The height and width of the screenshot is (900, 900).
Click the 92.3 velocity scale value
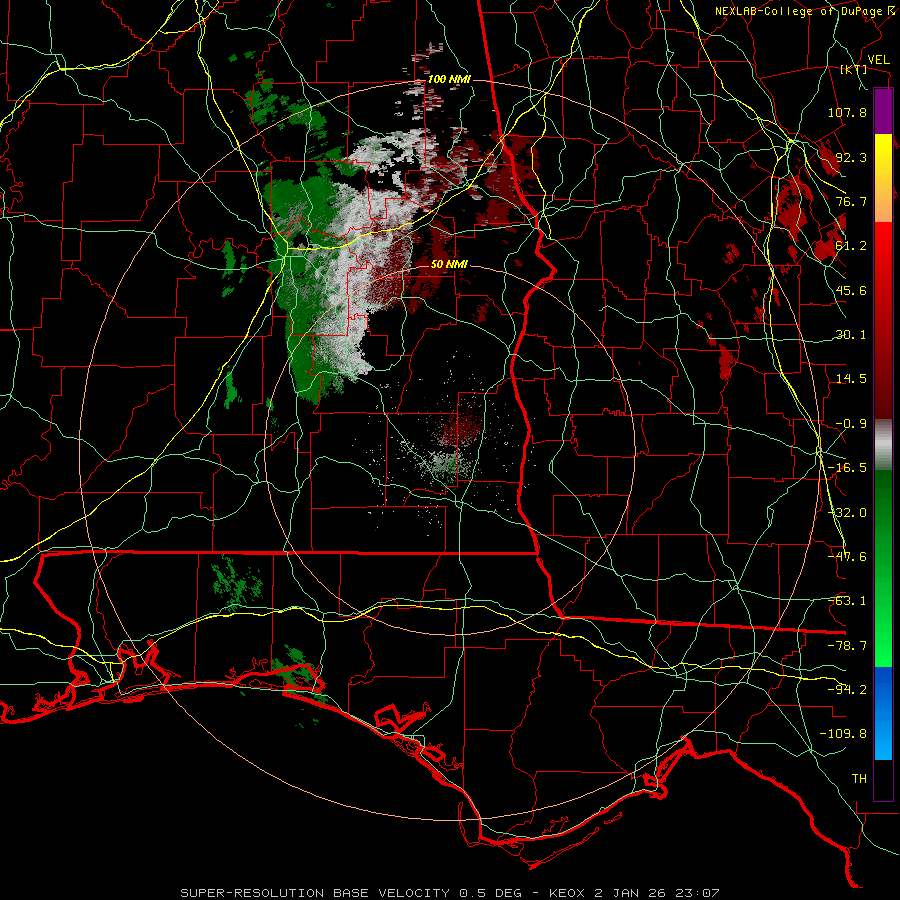851,157
